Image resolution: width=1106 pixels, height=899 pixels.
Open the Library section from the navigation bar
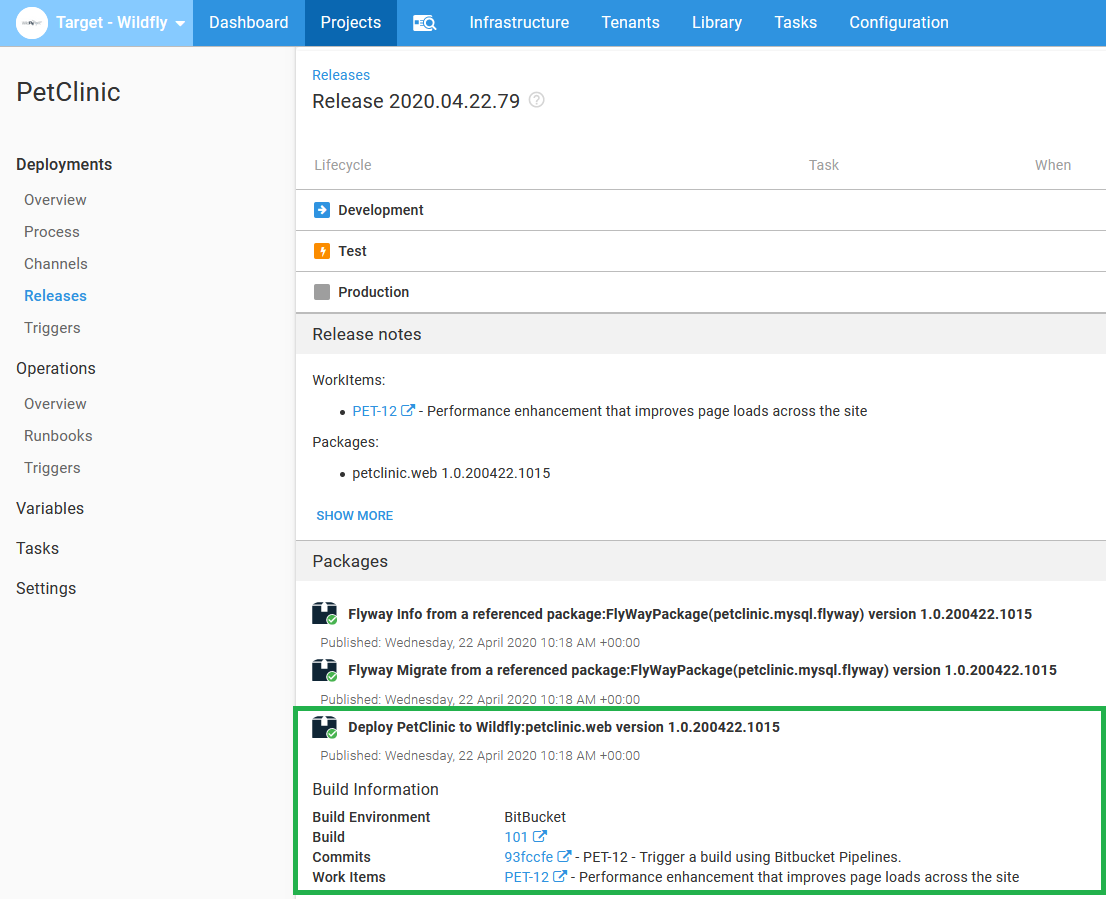(716, 22)
